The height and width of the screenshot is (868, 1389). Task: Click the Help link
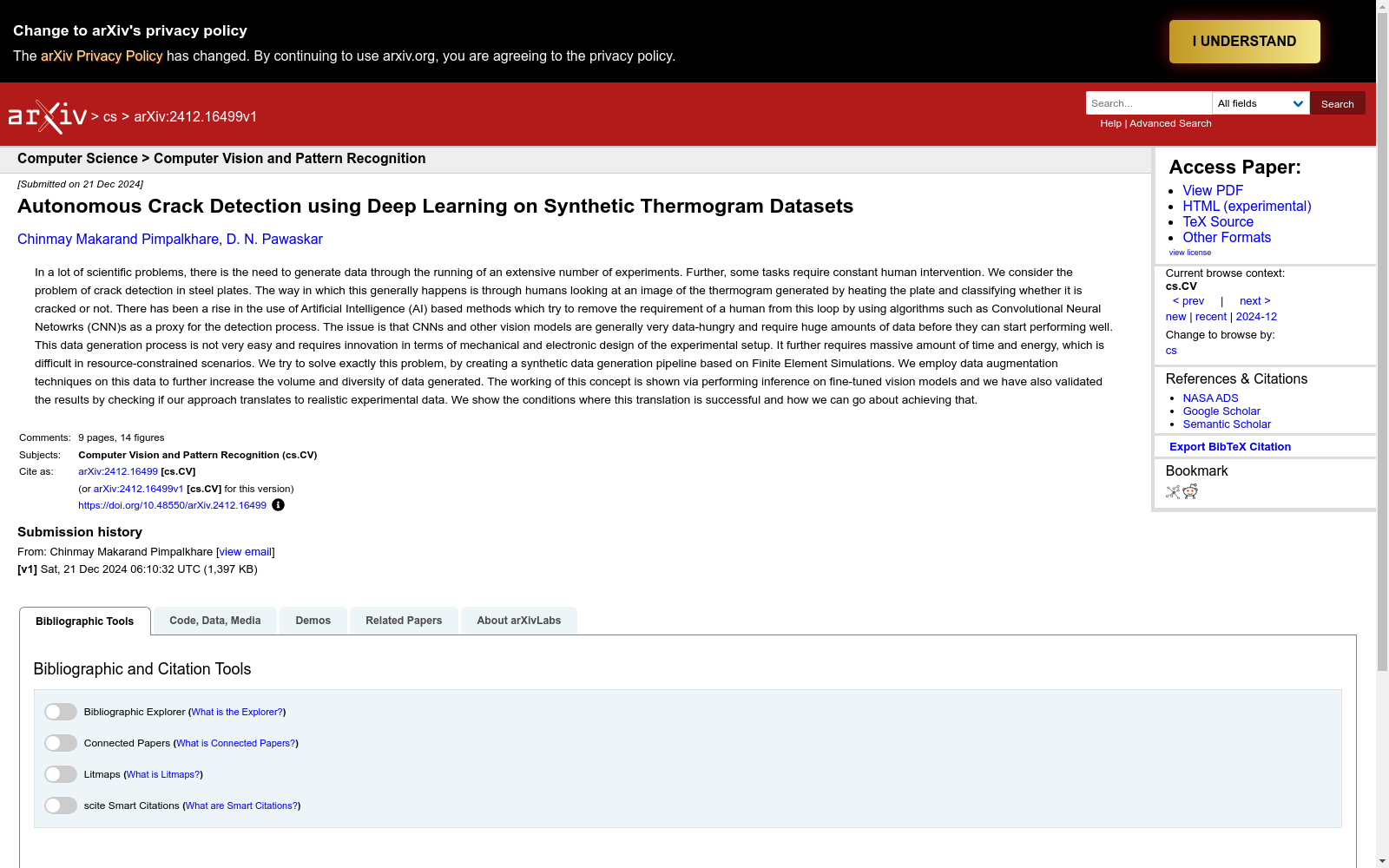pos(1110,123)
